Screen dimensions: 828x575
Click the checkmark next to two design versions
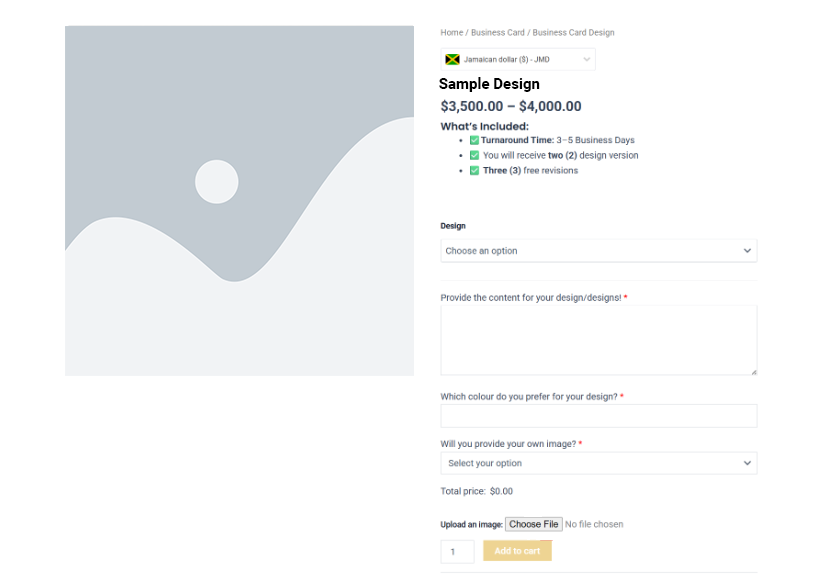pos(474,155)
